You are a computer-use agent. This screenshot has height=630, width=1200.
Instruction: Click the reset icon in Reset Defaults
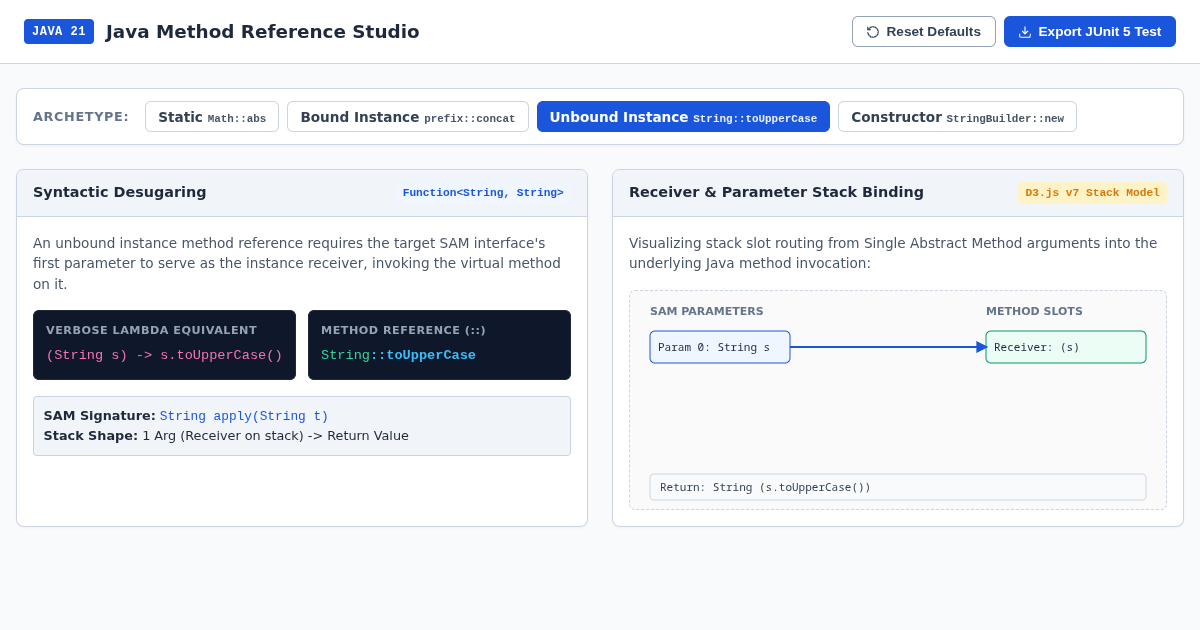(x=873, y=32)
